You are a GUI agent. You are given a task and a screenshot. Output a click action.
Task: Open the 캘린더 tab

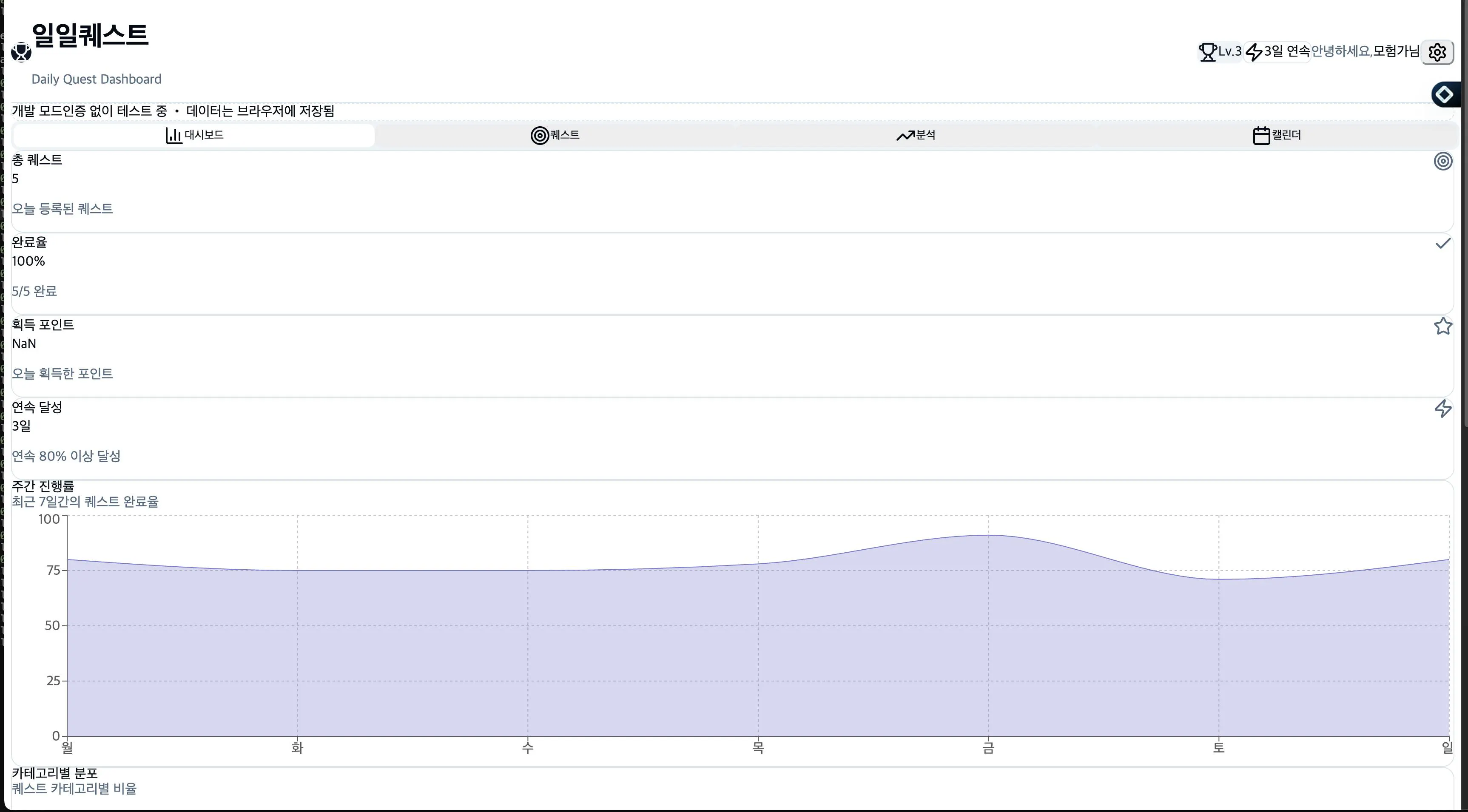[1277, 135]
